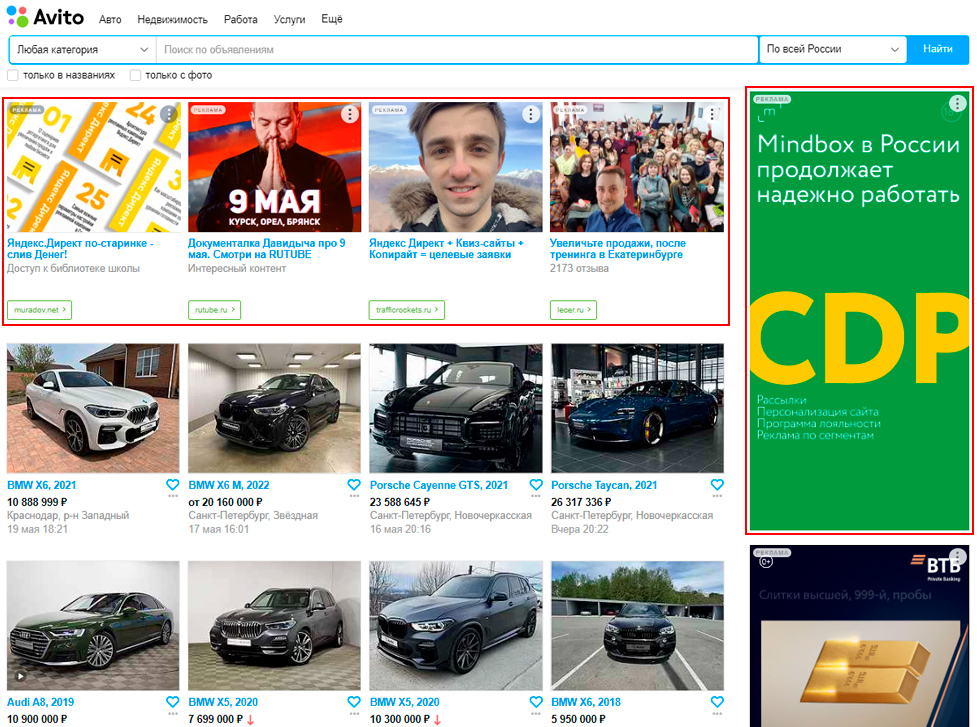977x727 pixels.
Task: Open options menu on Квиз-сайты ad
Action: click(x=531, y=114)
